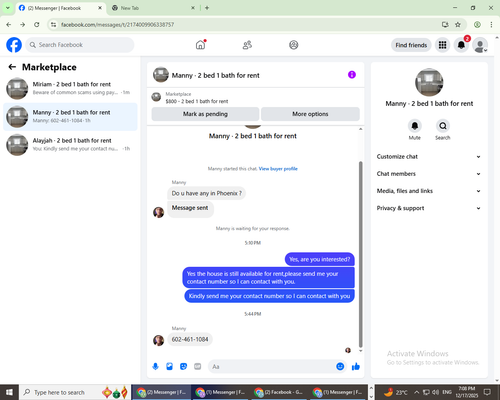The image size is (500, 400).
Task: Click 'Yes, are you interested?' message
Action: [x=320, y=259]
